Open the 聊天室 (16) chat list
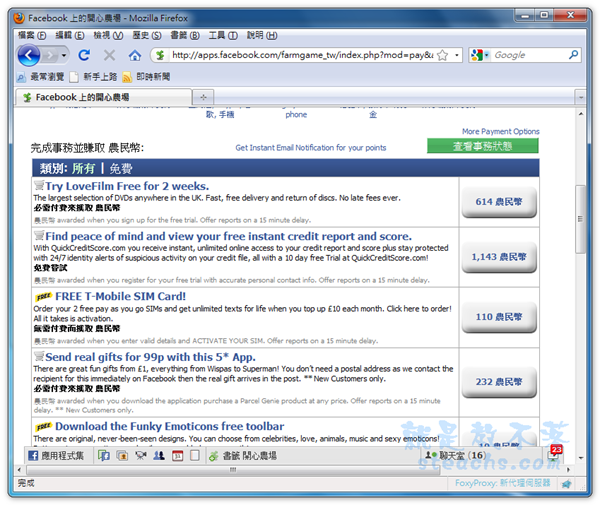Screen dimensions: 600x505 (455, 455)
